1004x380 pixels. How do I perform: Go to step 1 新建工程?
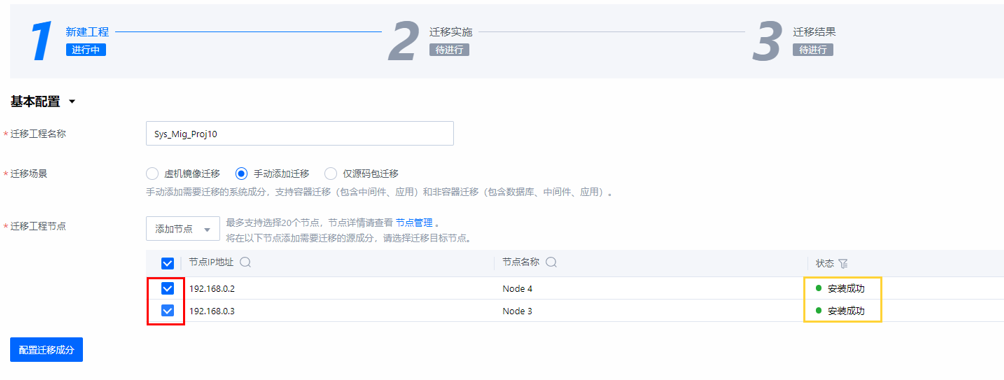[x=87, y=32]
